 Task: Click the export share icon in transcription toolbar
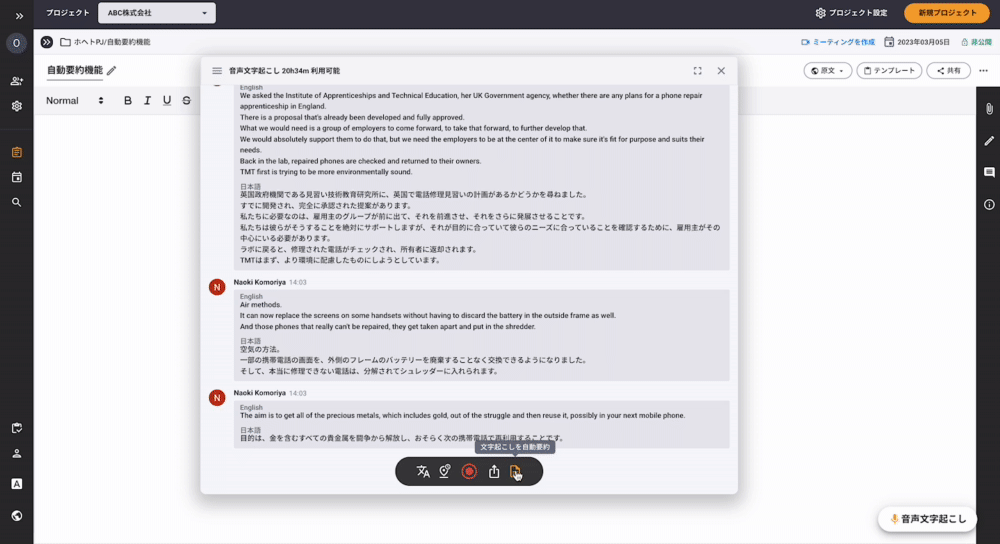(493, 472)
